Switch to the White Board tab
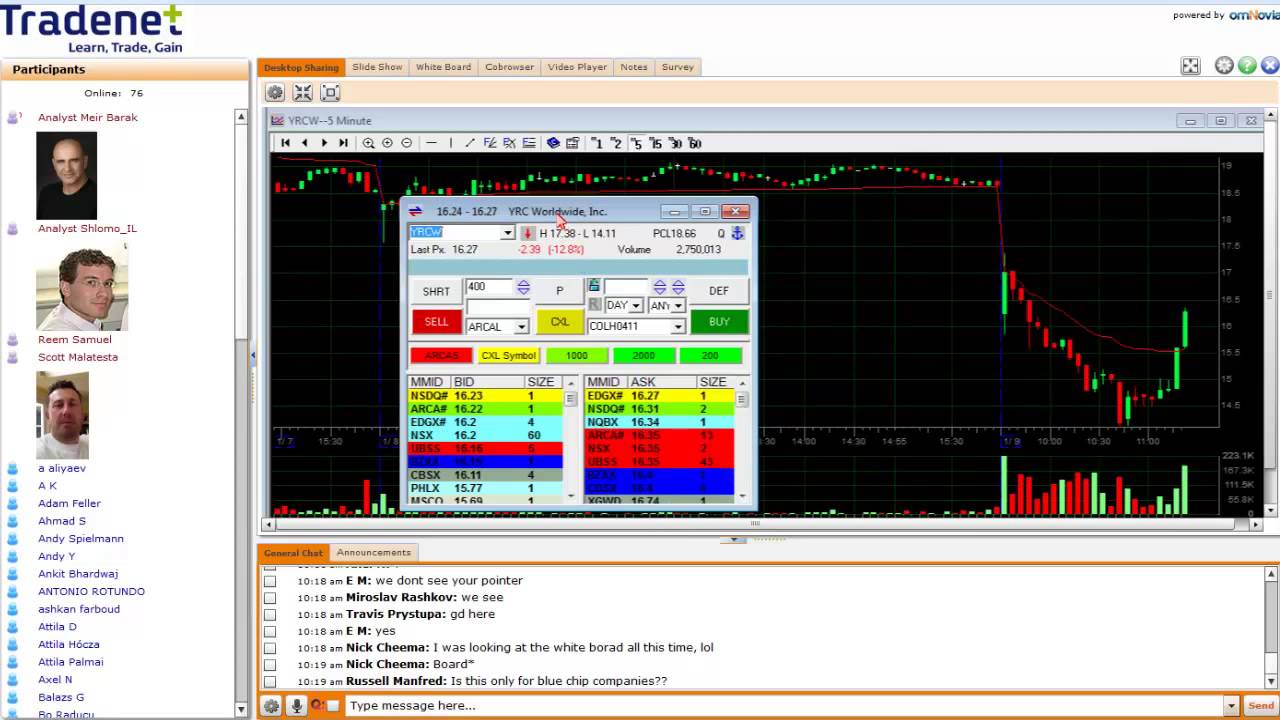 (443, 67)
